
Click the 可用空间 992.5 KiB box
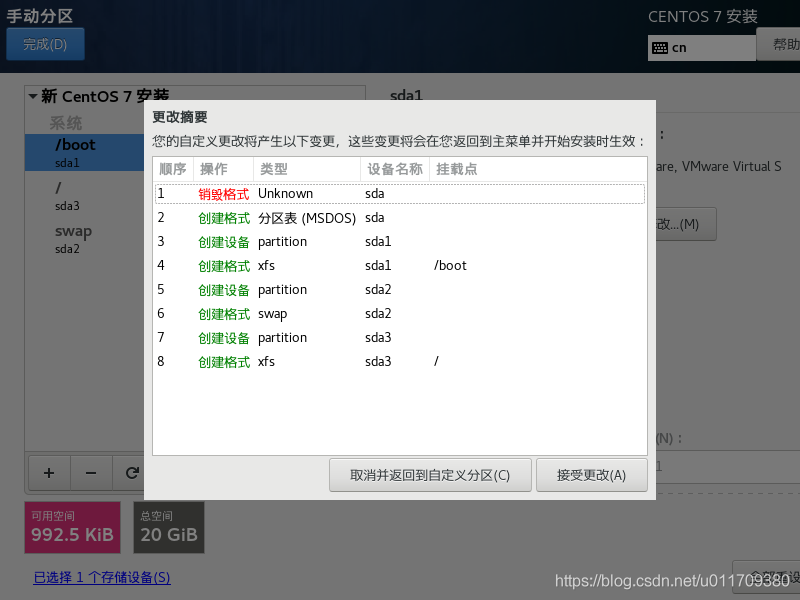(72, 527)
